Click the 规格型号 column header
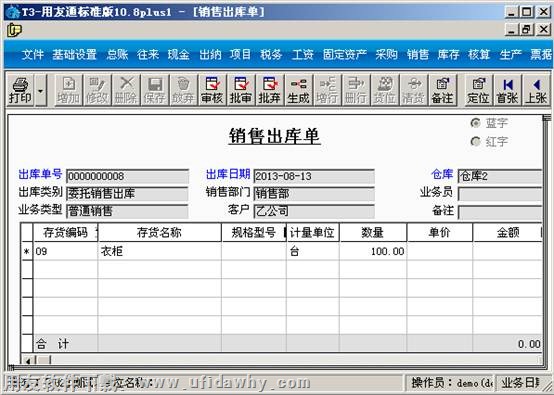 (x=254, y=232)
